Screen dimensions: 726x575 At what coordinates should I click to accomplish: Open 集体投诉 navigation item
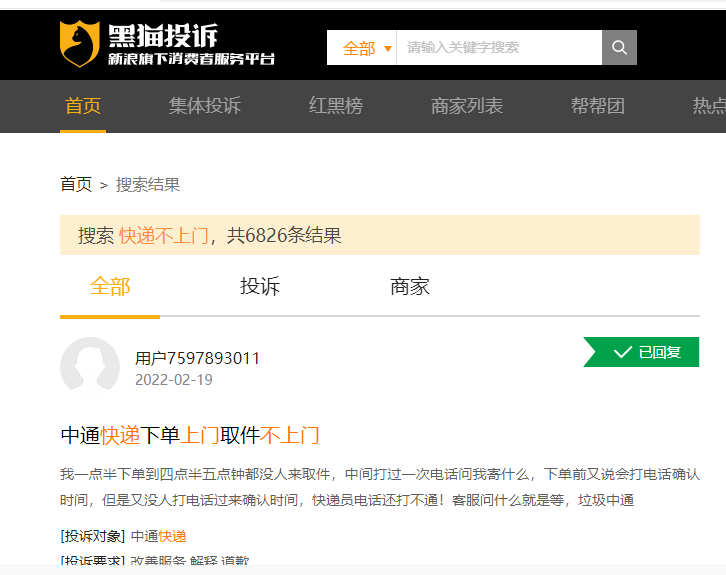205,106
